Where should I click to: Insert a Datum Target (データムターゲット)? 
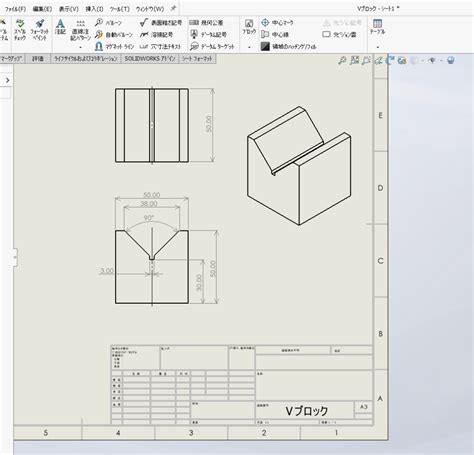(x=212, y=46)
